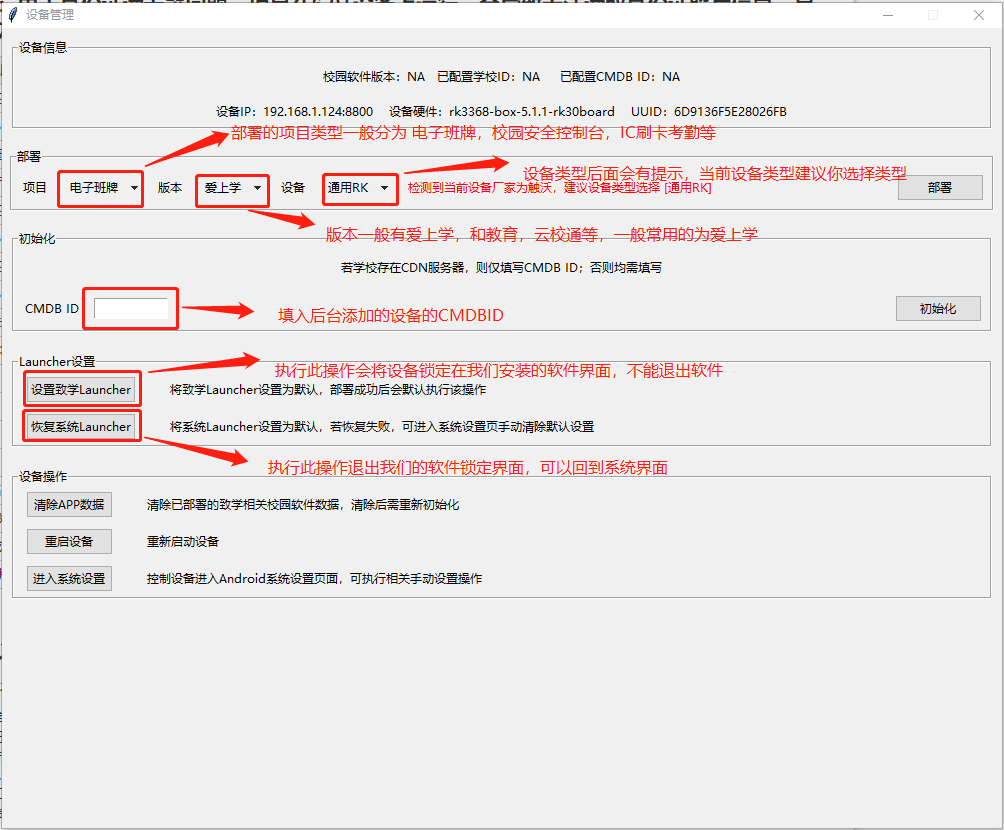Image resolution: width=1004 pixels, height=830 pixels.
Task: Close the 设备管理 window
Action: coord(979,15)
